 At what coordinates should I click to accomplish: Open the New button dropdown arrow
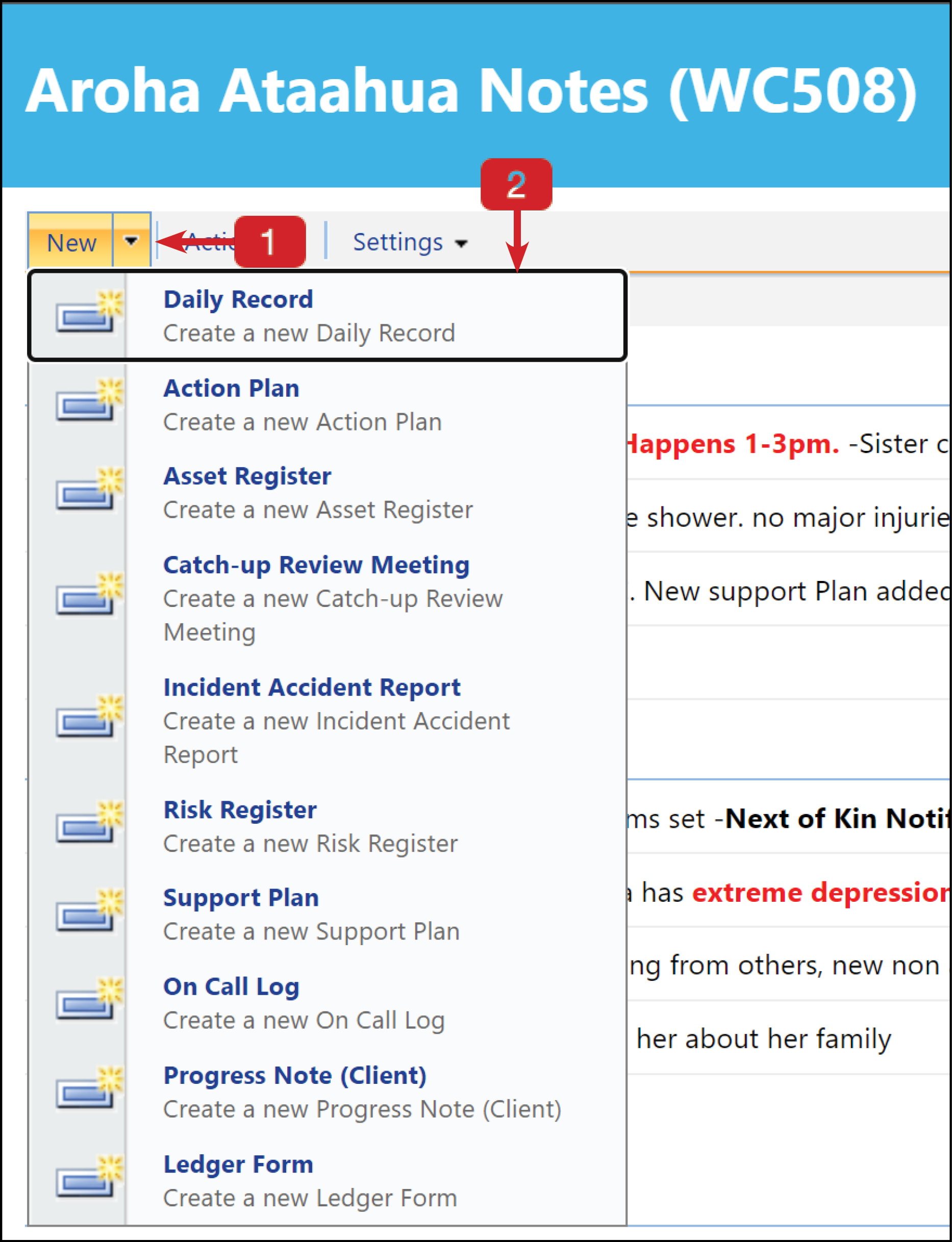click(132, 242)
